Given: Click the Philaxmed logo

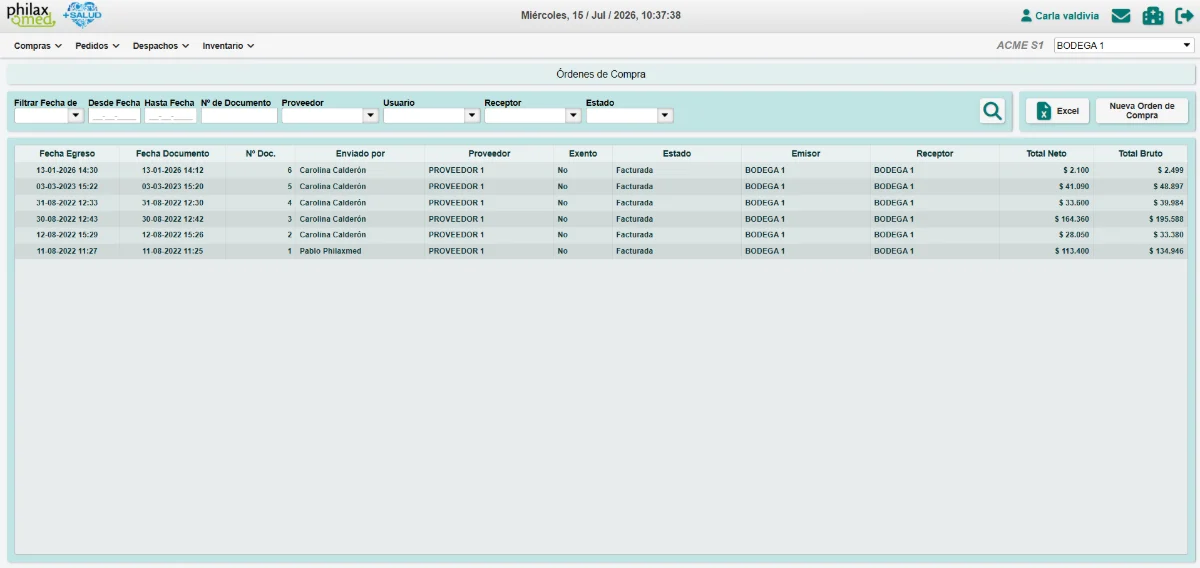Looking at the screenshot, I should click(30, 15).
